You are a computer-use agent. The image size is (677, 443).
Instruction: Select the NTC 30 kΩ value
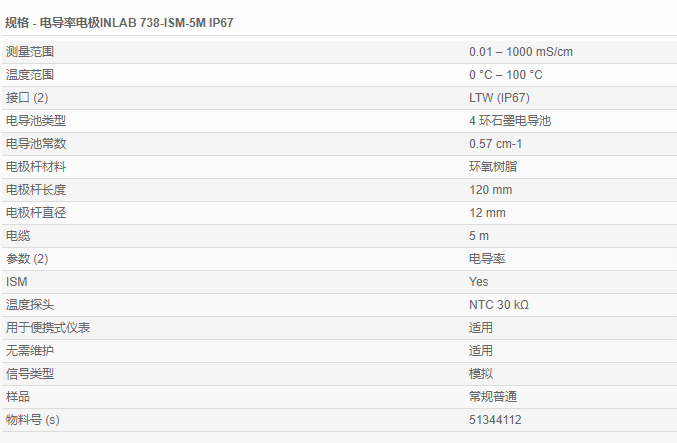(499, 304)
